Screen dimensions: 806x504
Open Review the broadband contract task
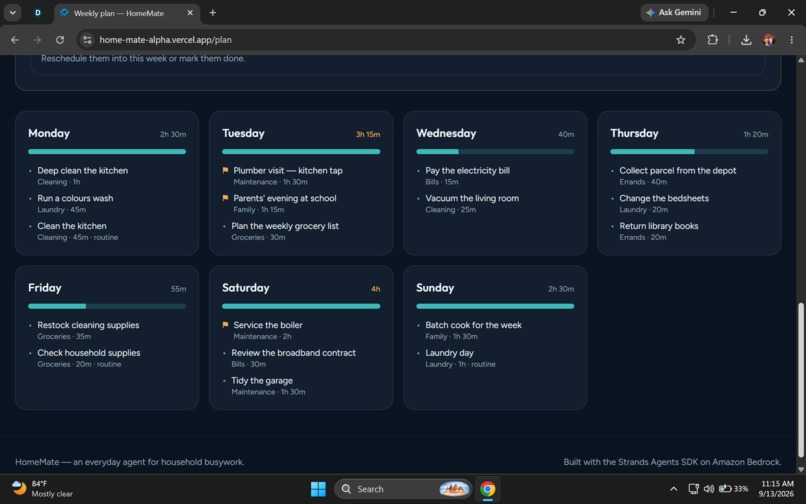pyautogui.click(x=293, y=353)
